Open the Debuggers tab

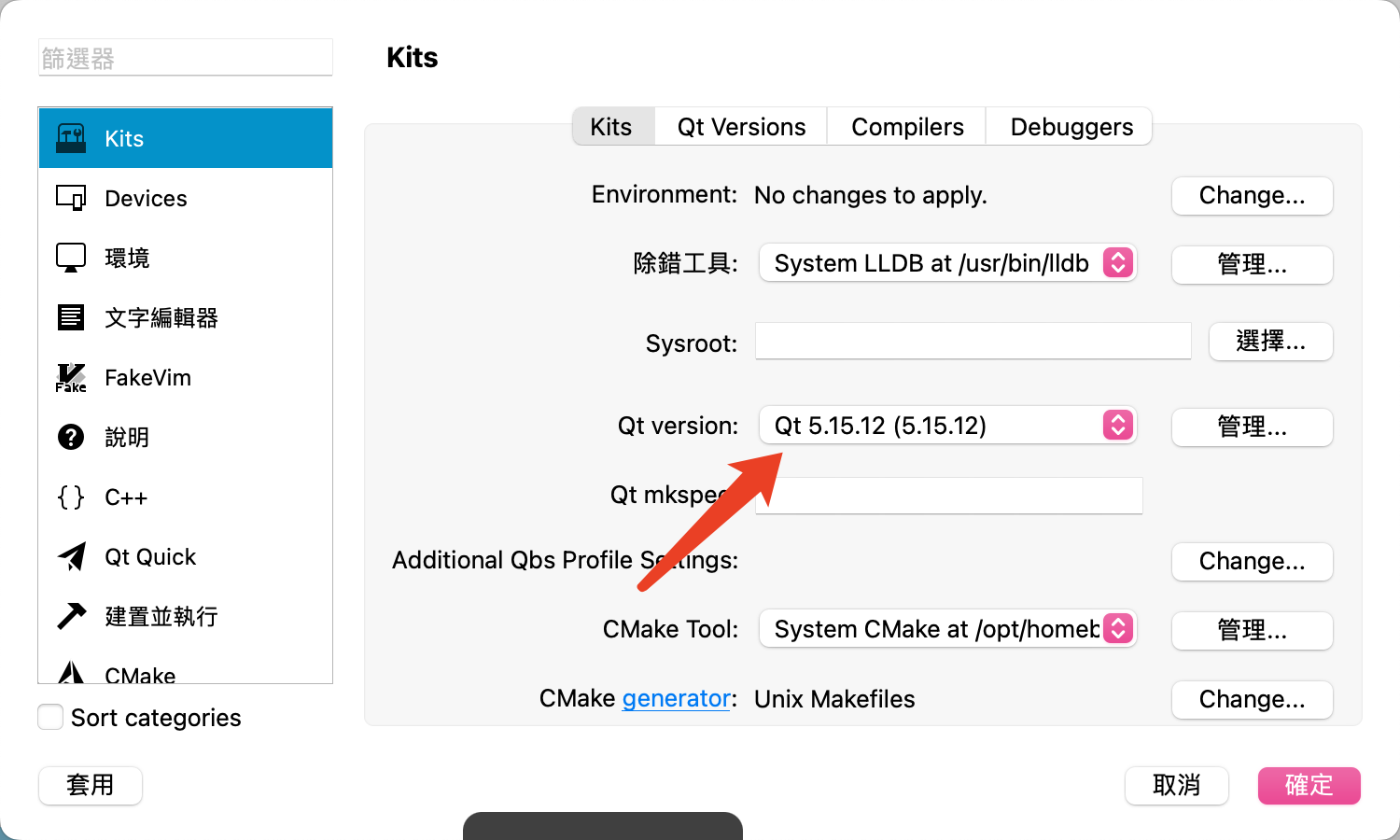pyautogui.click(x=1071, y=127)
